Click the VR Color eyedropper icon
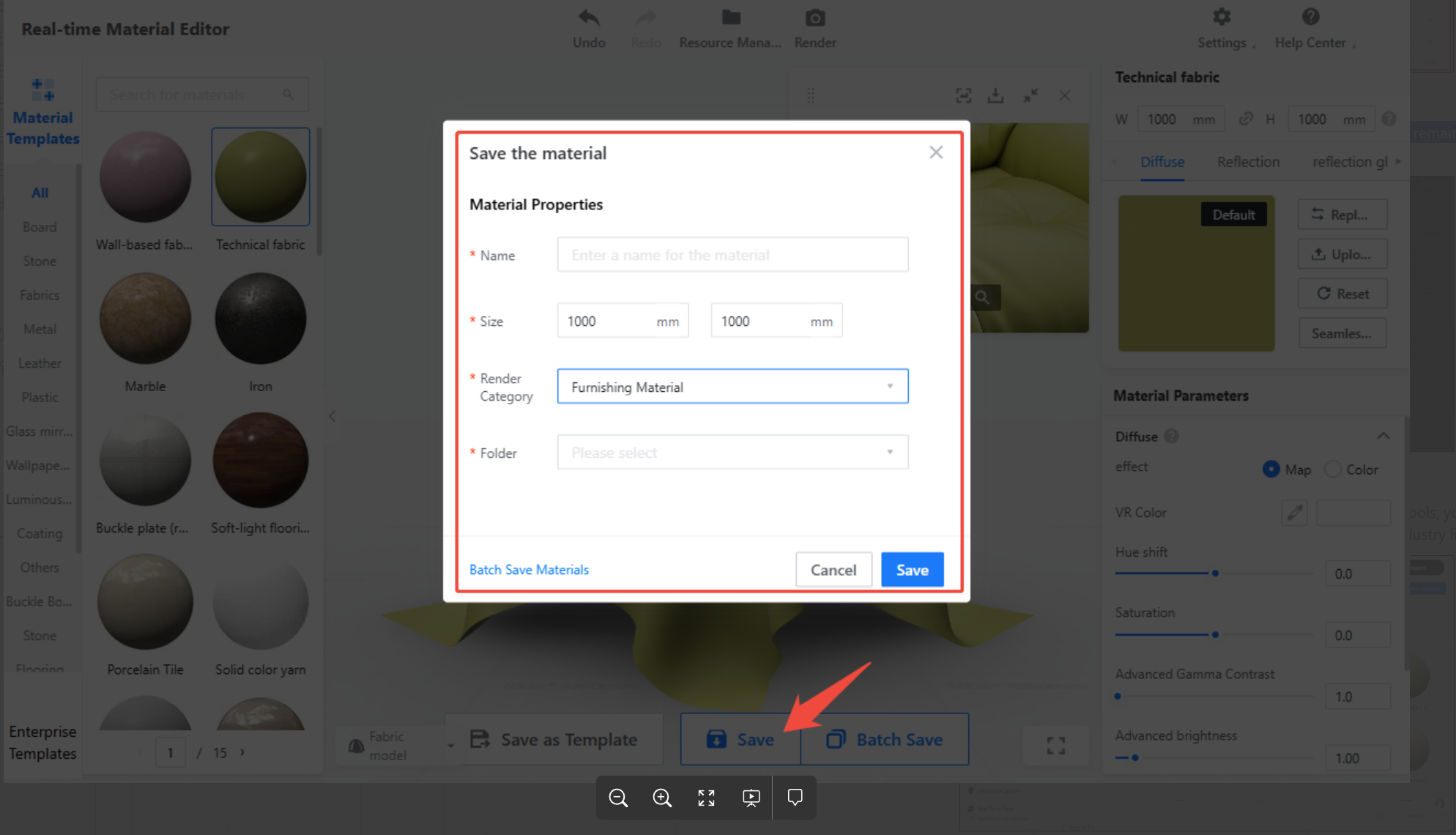The height and width of the screenshot is (835, 1456). 1294,513
